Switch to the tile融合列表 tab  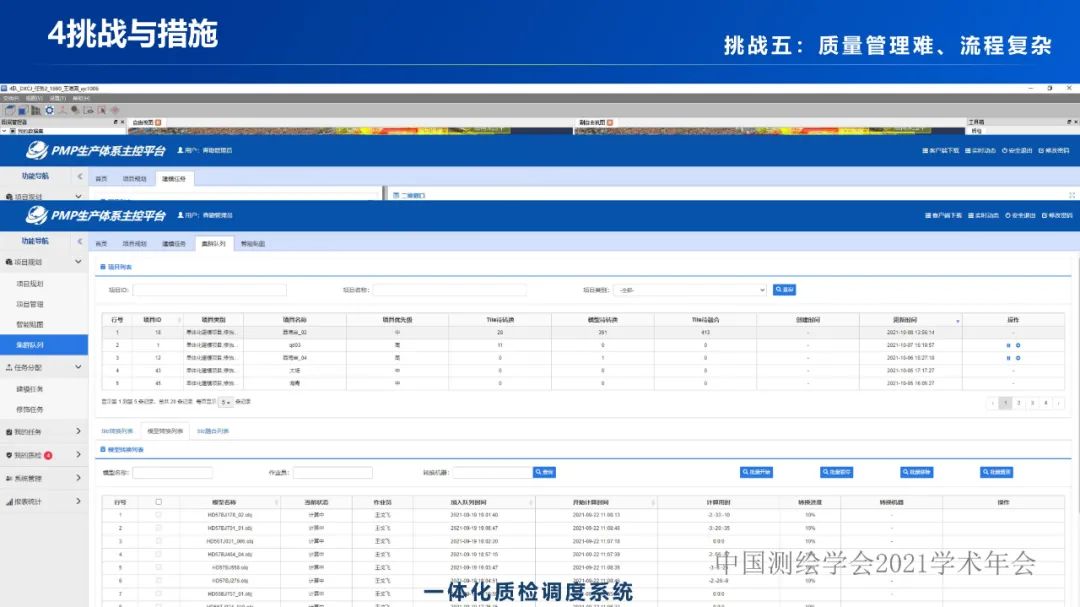coord(211,431)
